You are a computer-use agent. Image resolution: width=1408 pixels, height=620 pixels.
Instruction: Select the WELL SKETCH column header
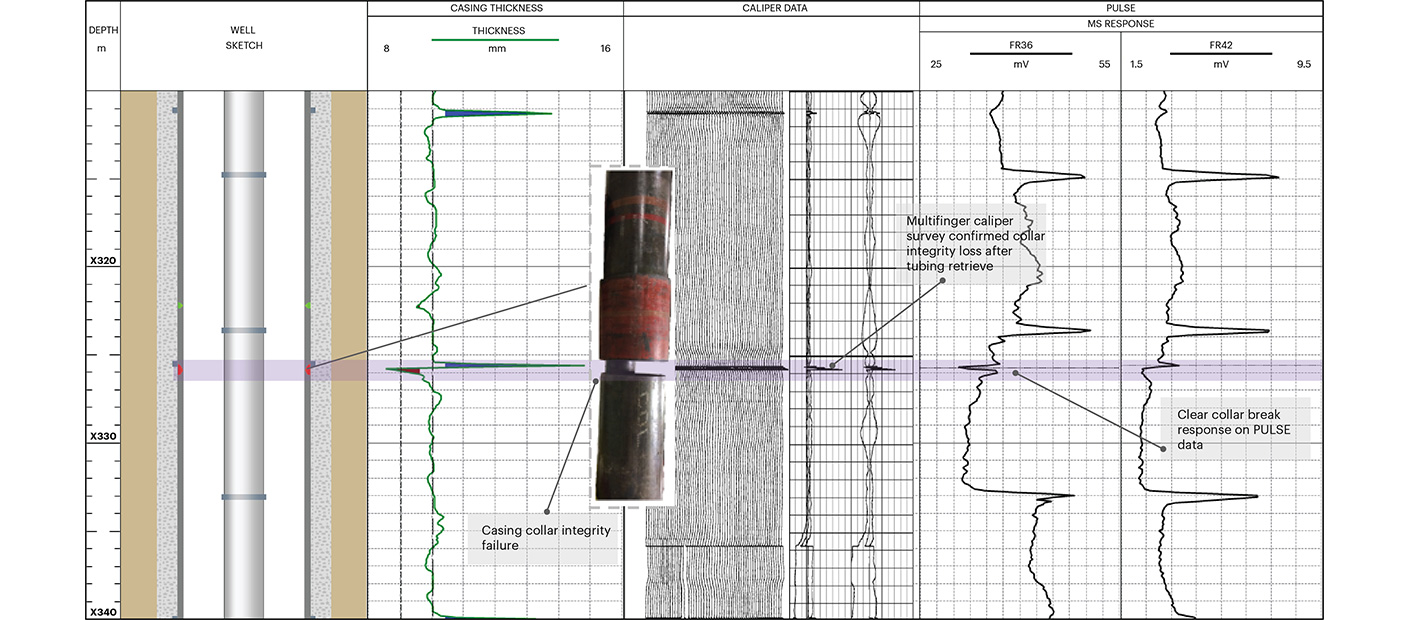click(x=243, y=38)
